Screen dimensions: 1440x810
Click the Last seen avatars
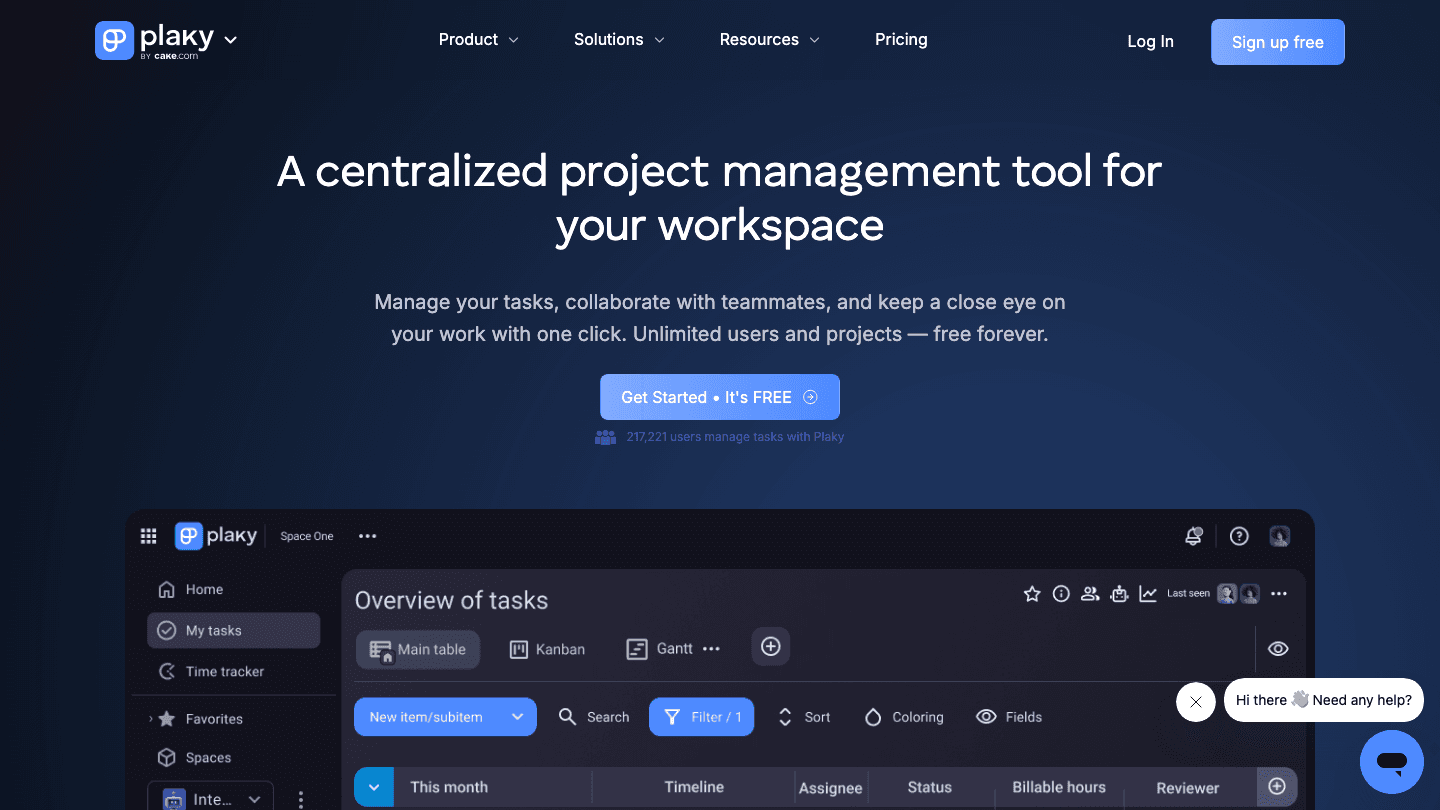1238,594
